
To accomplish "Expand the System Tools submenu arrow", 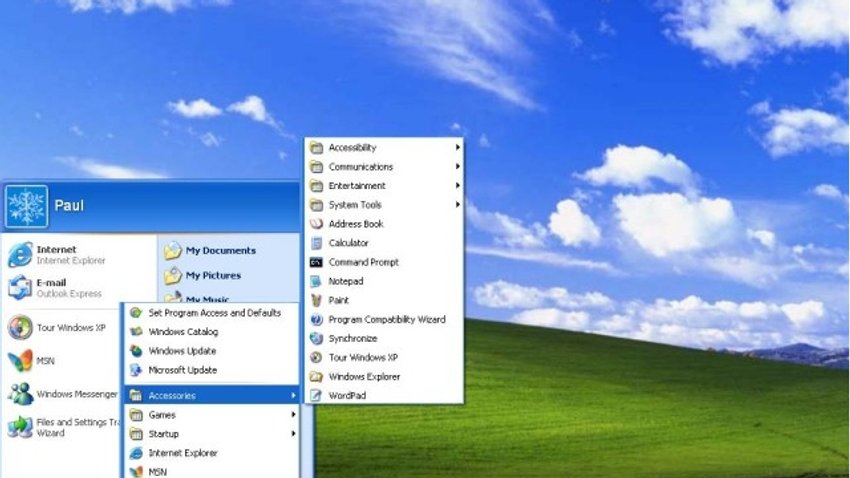I will pyautogui.click(x=458, y=205).
